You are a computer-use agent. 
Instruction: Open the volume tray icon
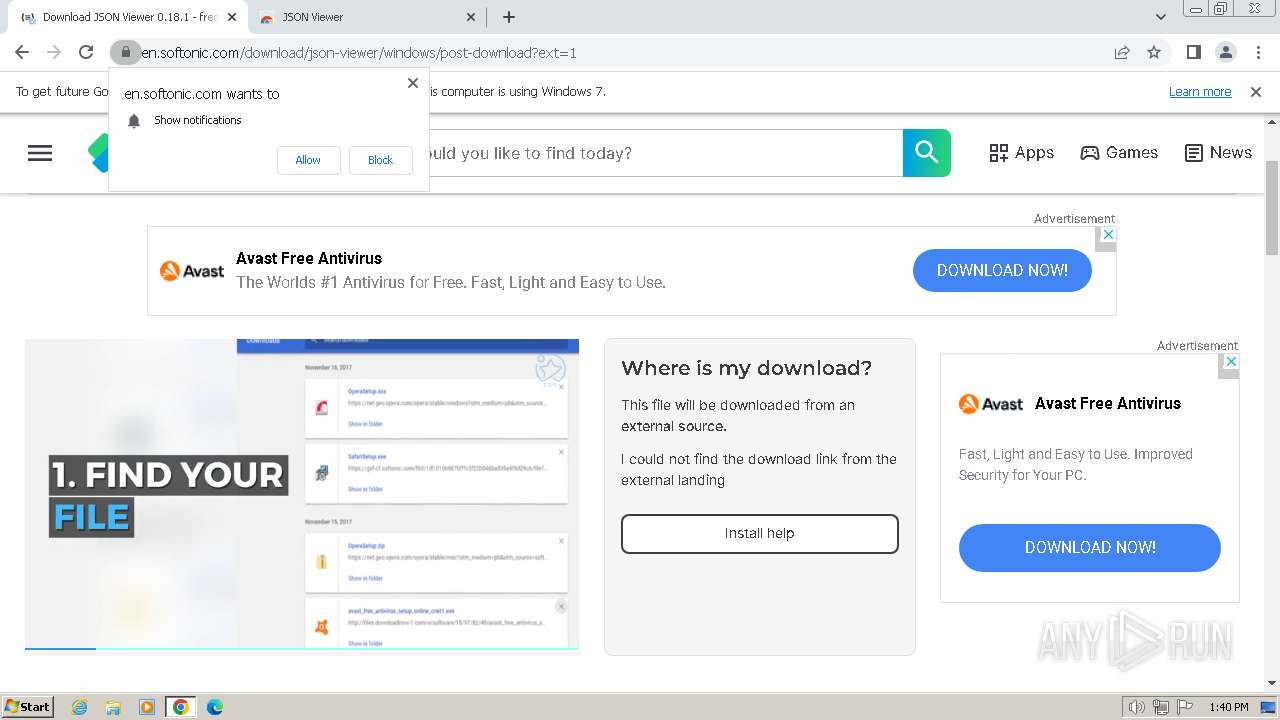[x=1137, y=707]
